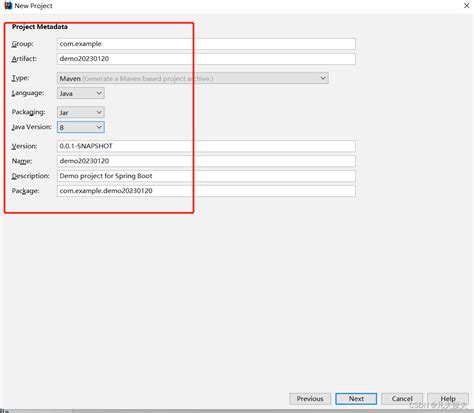The width and height of the screenshot is (474, 413).
Task: Open the Type Maven dropdown
Action: tap(193, 78)
